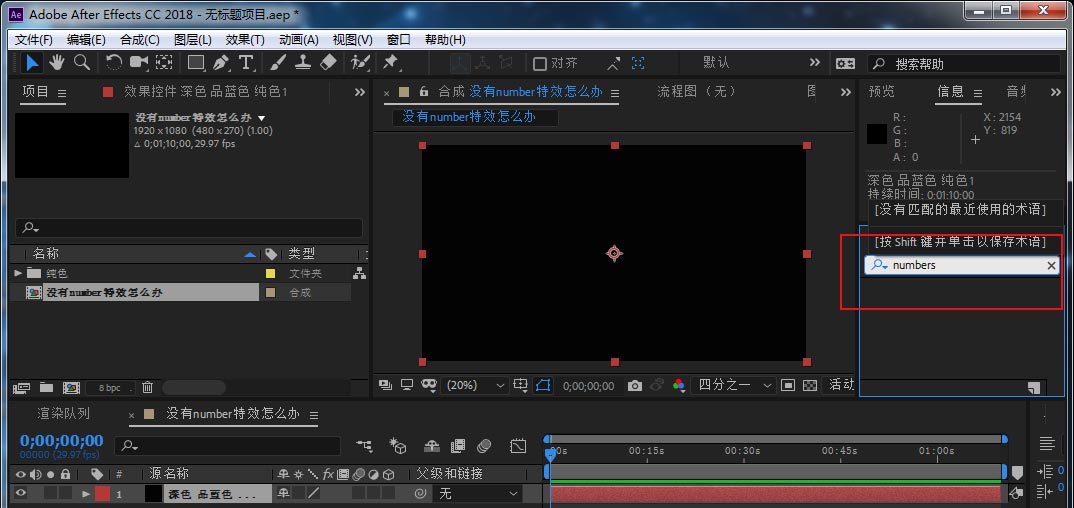Click the red label color of layer 1
This screenshot has width=1074, height=508.
[x=102, y=493]
